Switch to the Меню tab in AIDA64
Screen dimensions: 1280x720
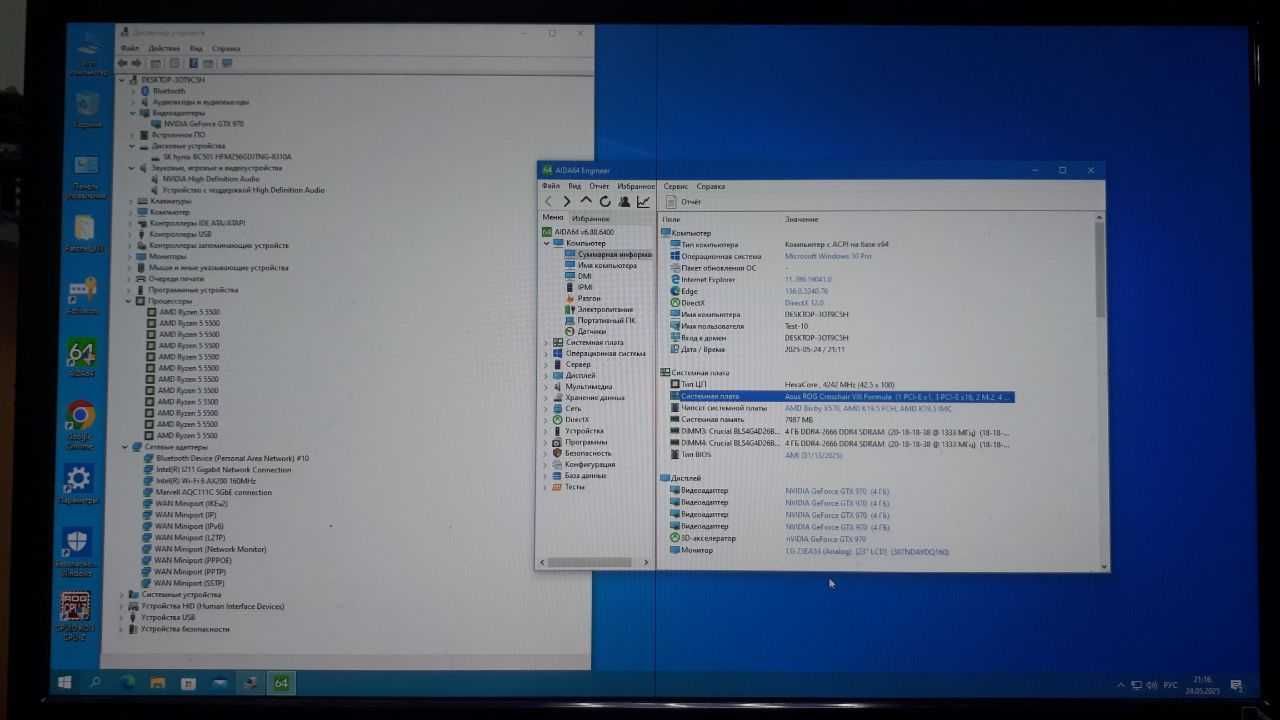tap(553, 217)
